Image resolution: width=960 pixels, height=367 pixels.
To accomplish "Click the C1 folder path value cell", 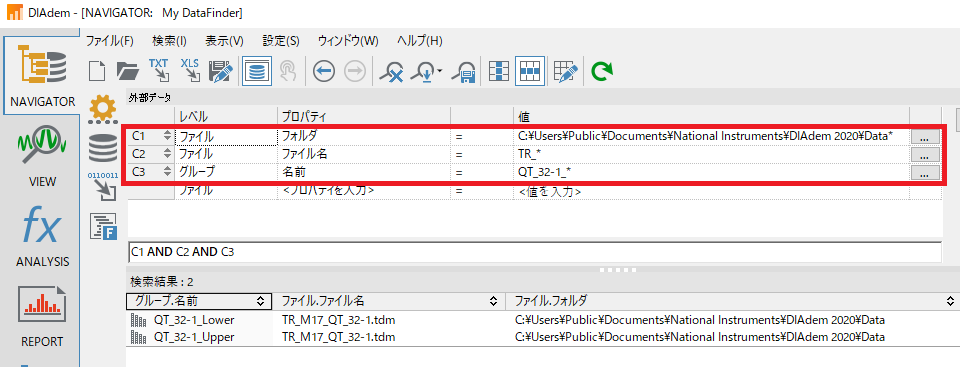I will (x=711, y=137).
